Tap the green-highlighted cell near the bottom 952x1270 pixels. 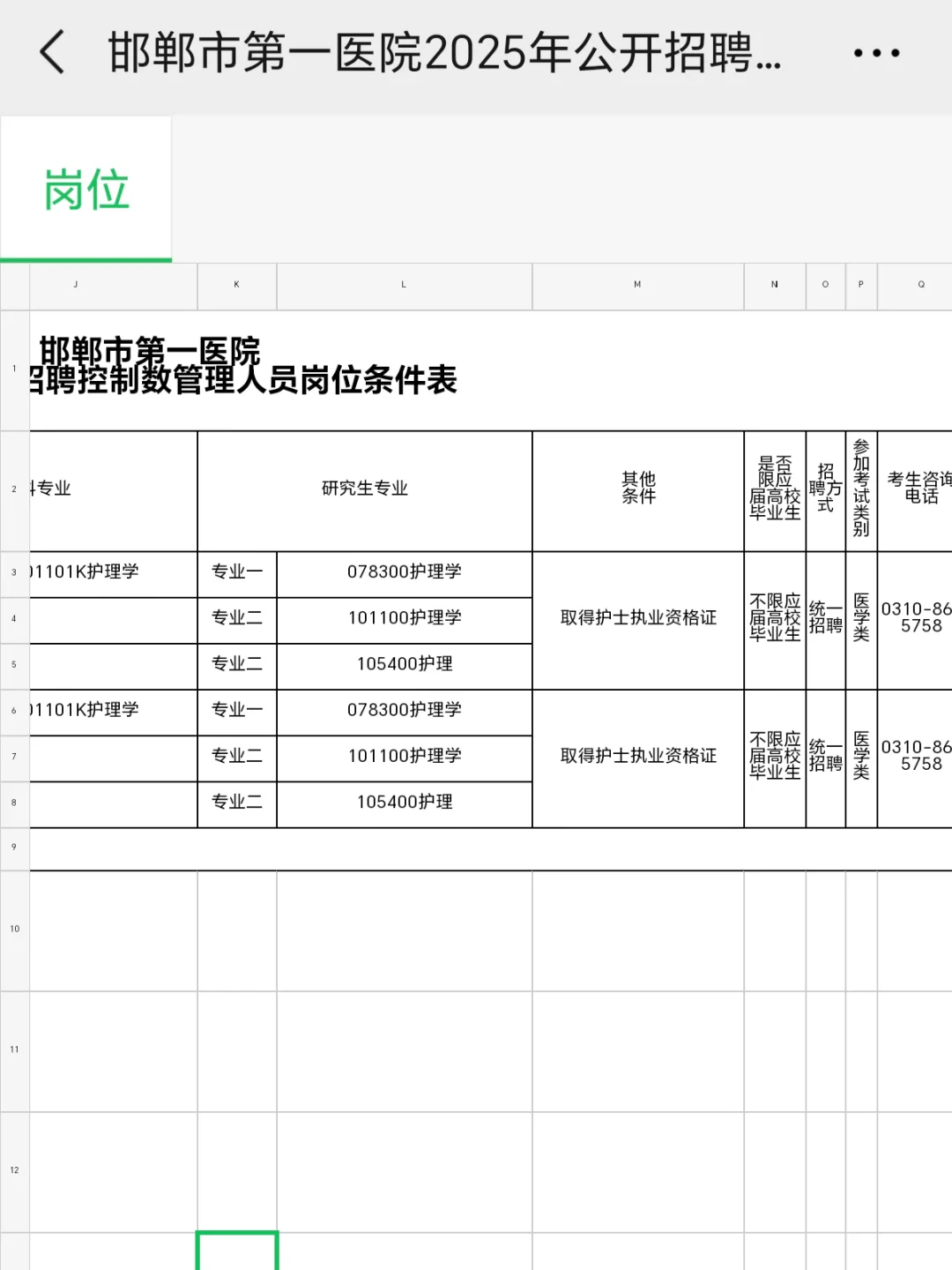238,1252
